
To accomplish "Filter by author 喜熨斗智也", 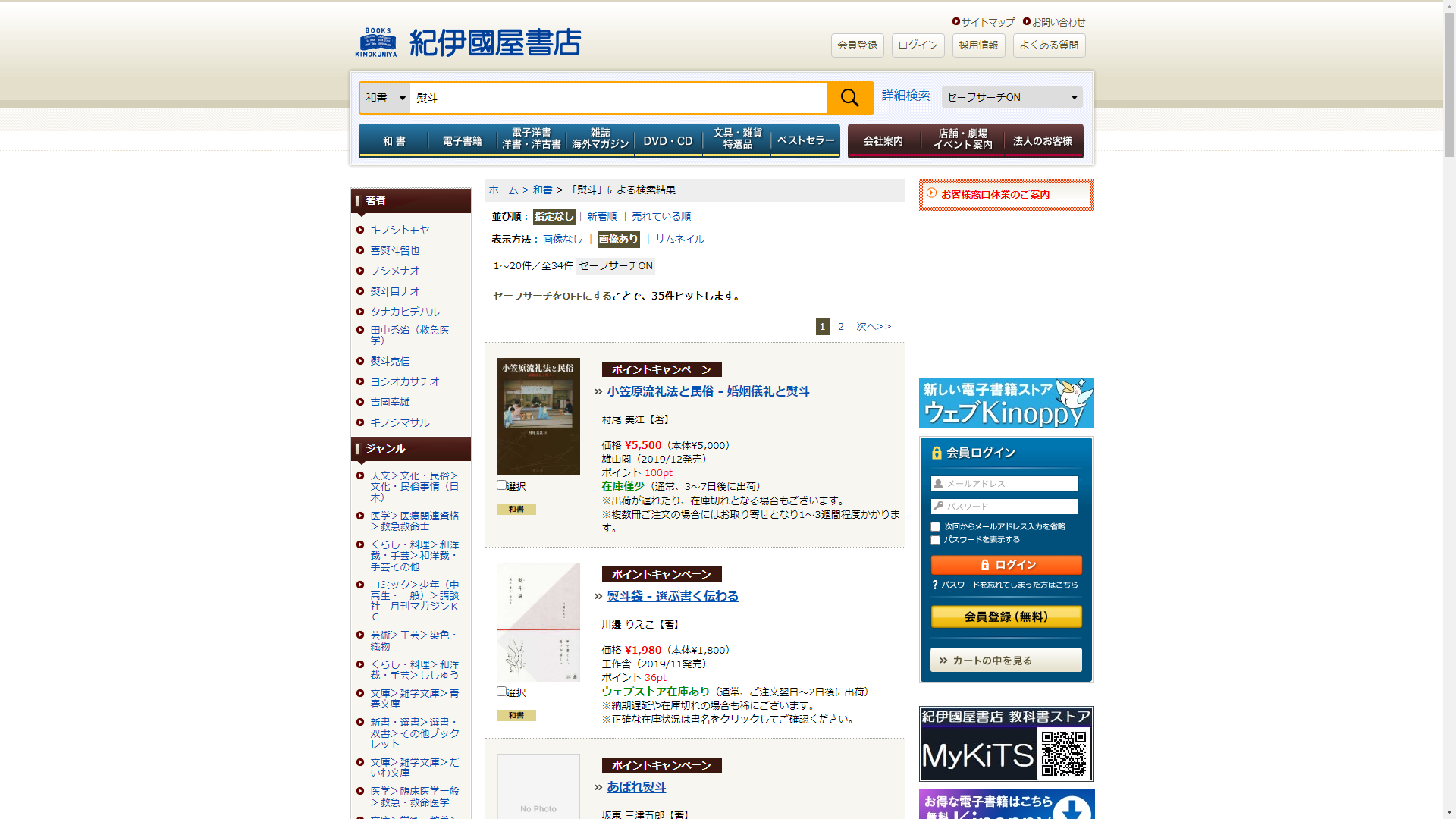I will pyautogui.click(x=394, y=250).
